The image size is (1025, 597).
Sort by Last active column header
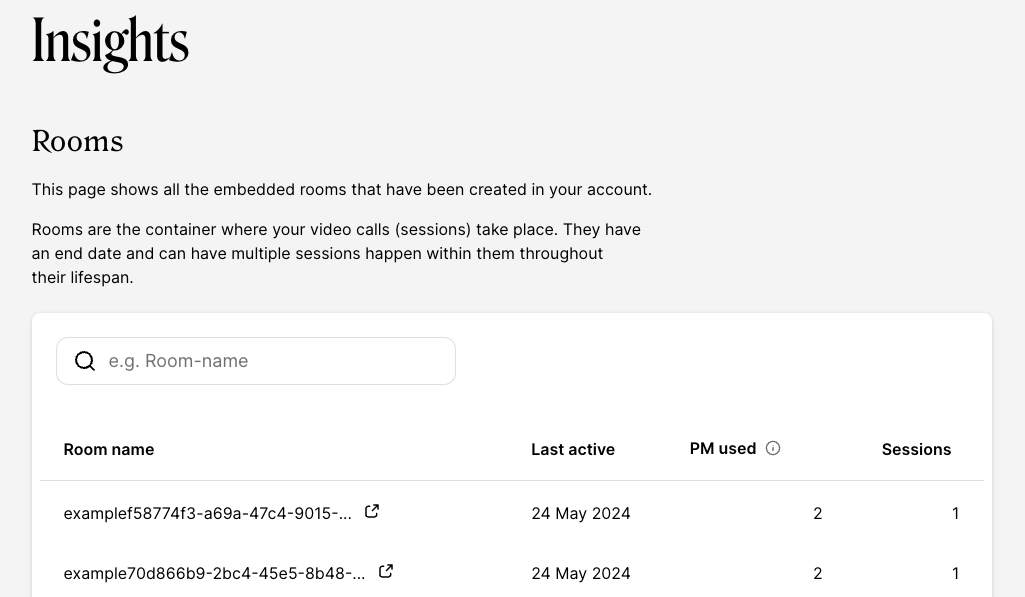(x=573, y=449)
